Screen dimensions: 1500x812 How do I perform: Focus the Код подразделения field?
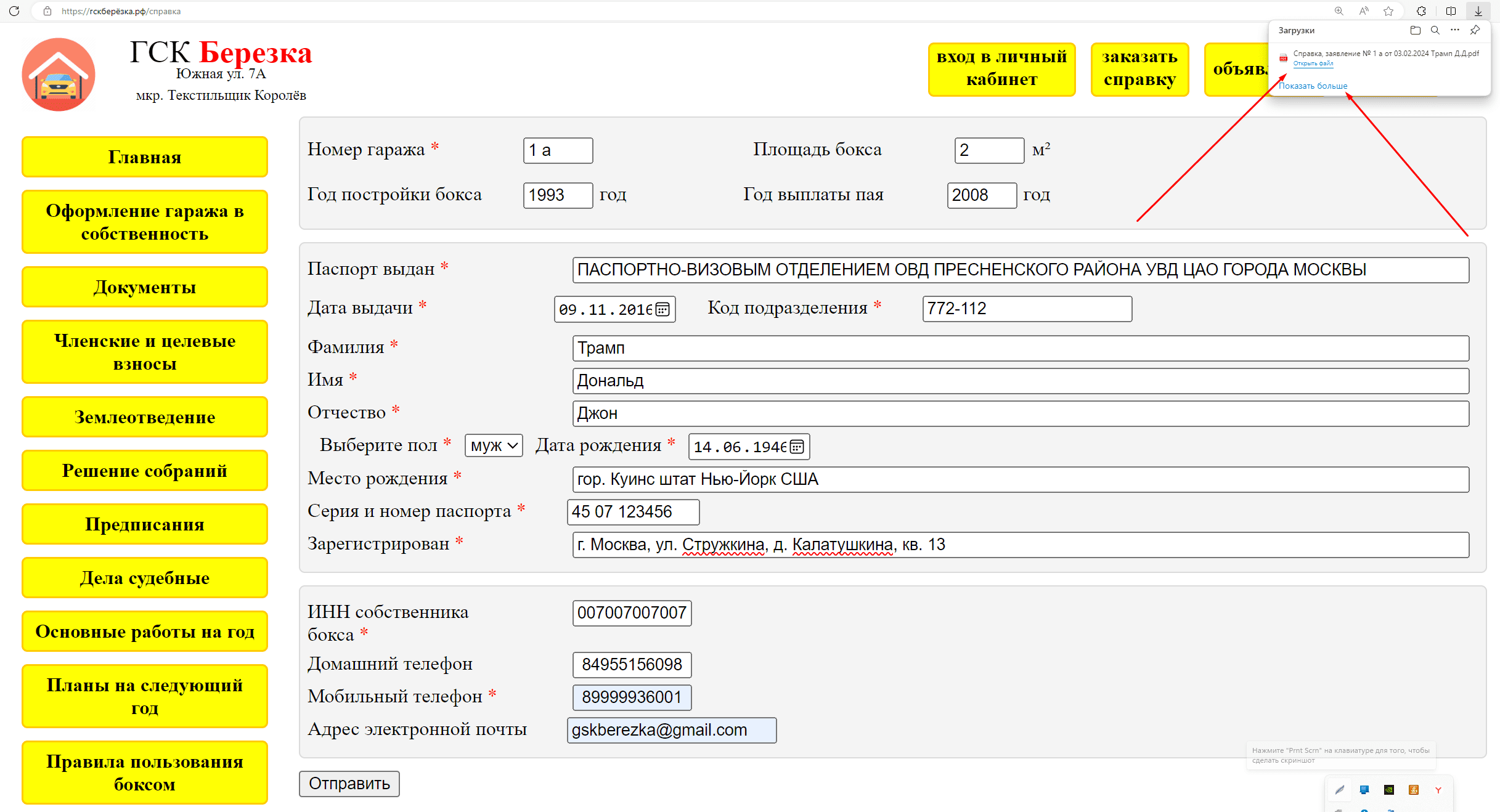(x=1027, y=309)
